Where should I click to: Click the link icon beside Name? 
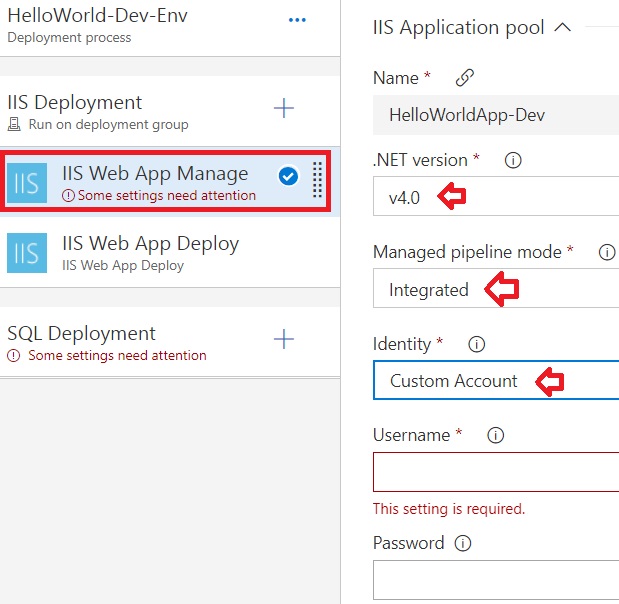pyautogui.click(x=465, y=77)
